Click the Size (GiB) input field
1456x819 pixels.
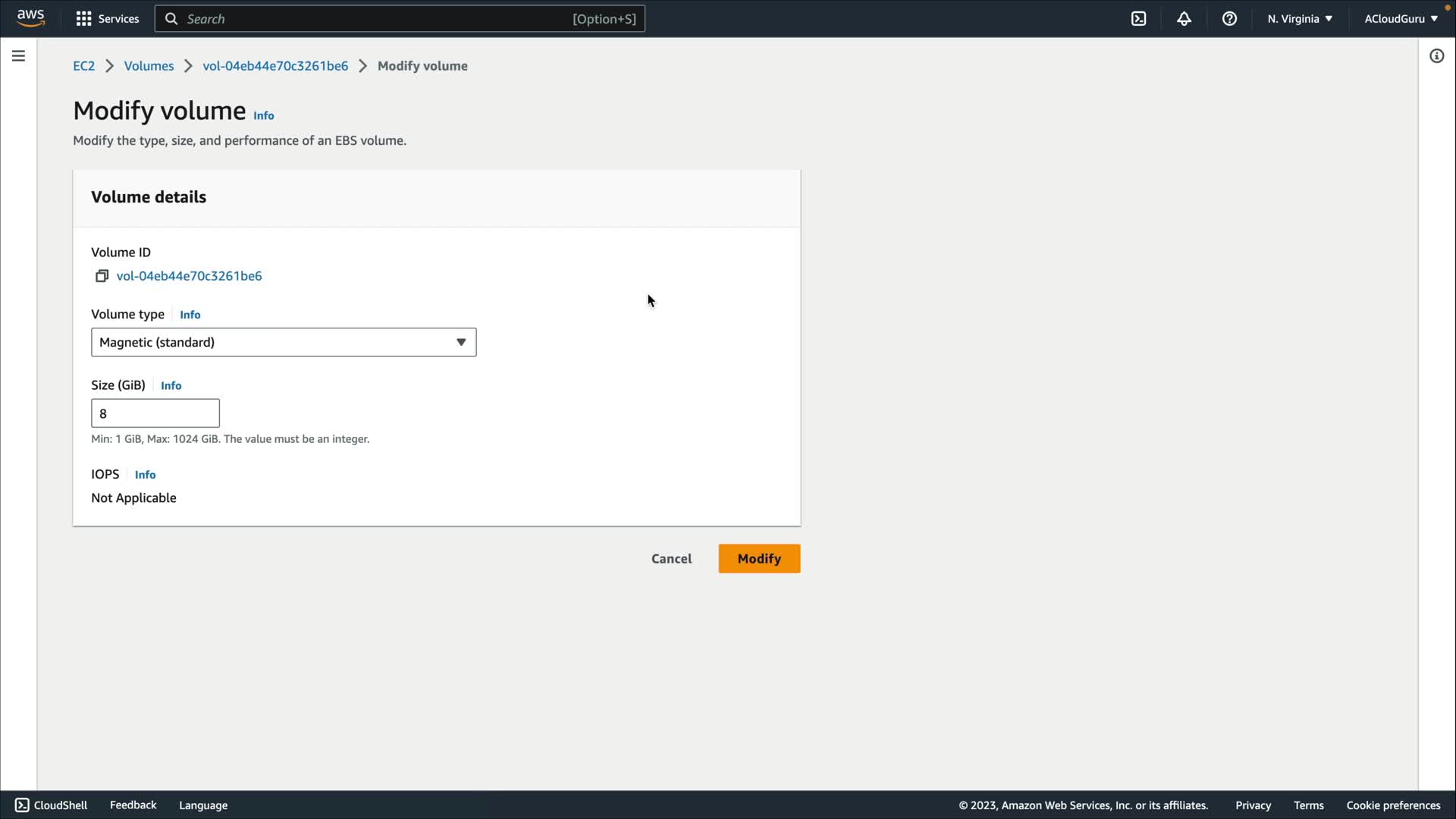click(x=155, y=413)
